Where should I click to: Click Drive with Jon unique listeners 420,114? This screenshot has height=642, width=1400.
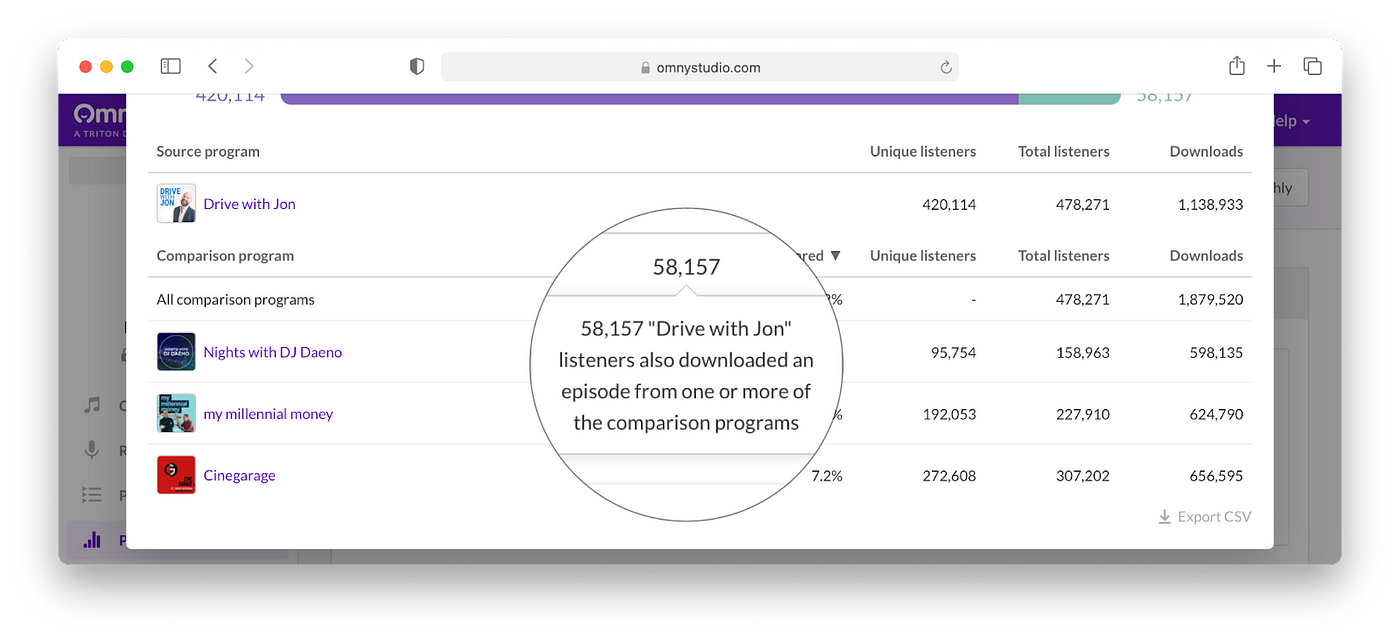tap(949, 204)
